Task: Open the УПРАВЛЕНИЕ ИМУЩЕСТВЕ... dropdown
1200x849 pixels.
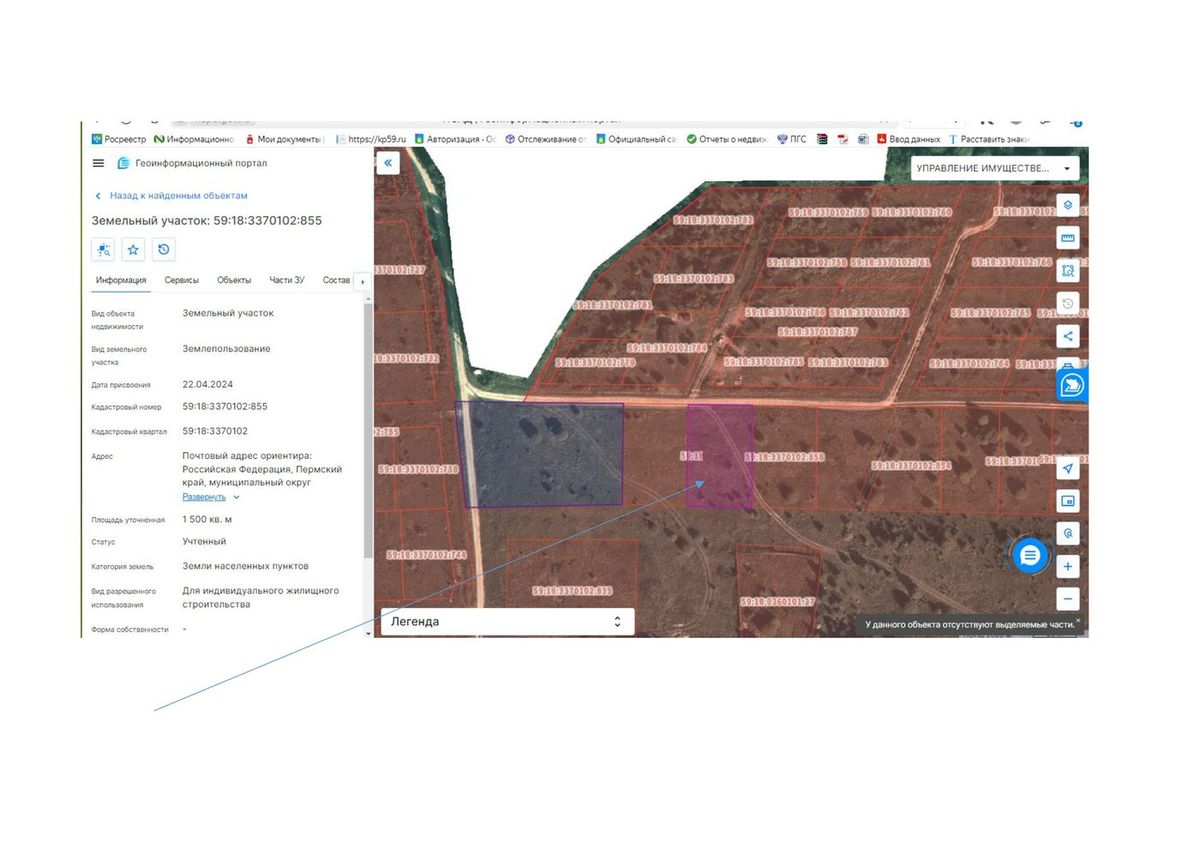Action: (x=994, y=168)
